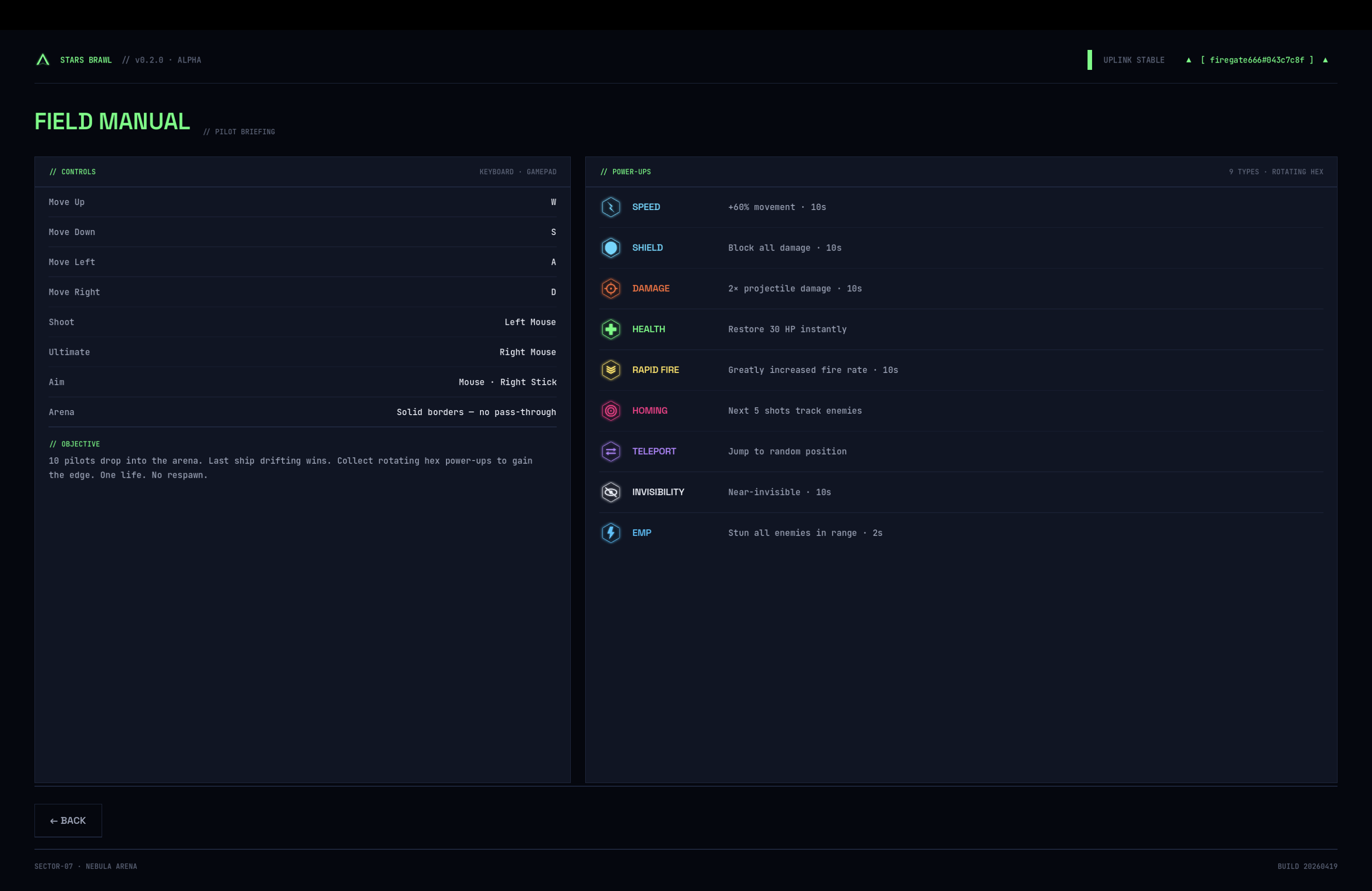Select the Controls panel header
1372x891 pixels.
[73, 172]
